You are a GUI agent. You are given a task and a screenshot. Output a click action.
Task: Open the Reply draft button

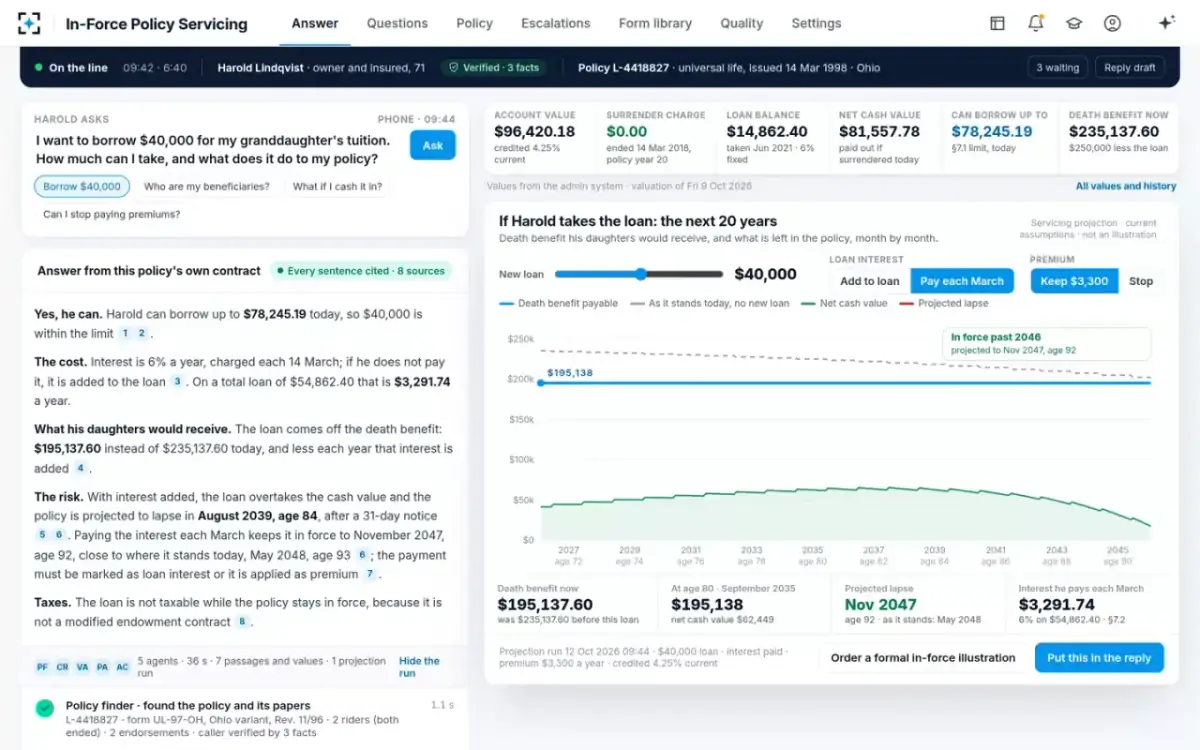point(1131,68)
